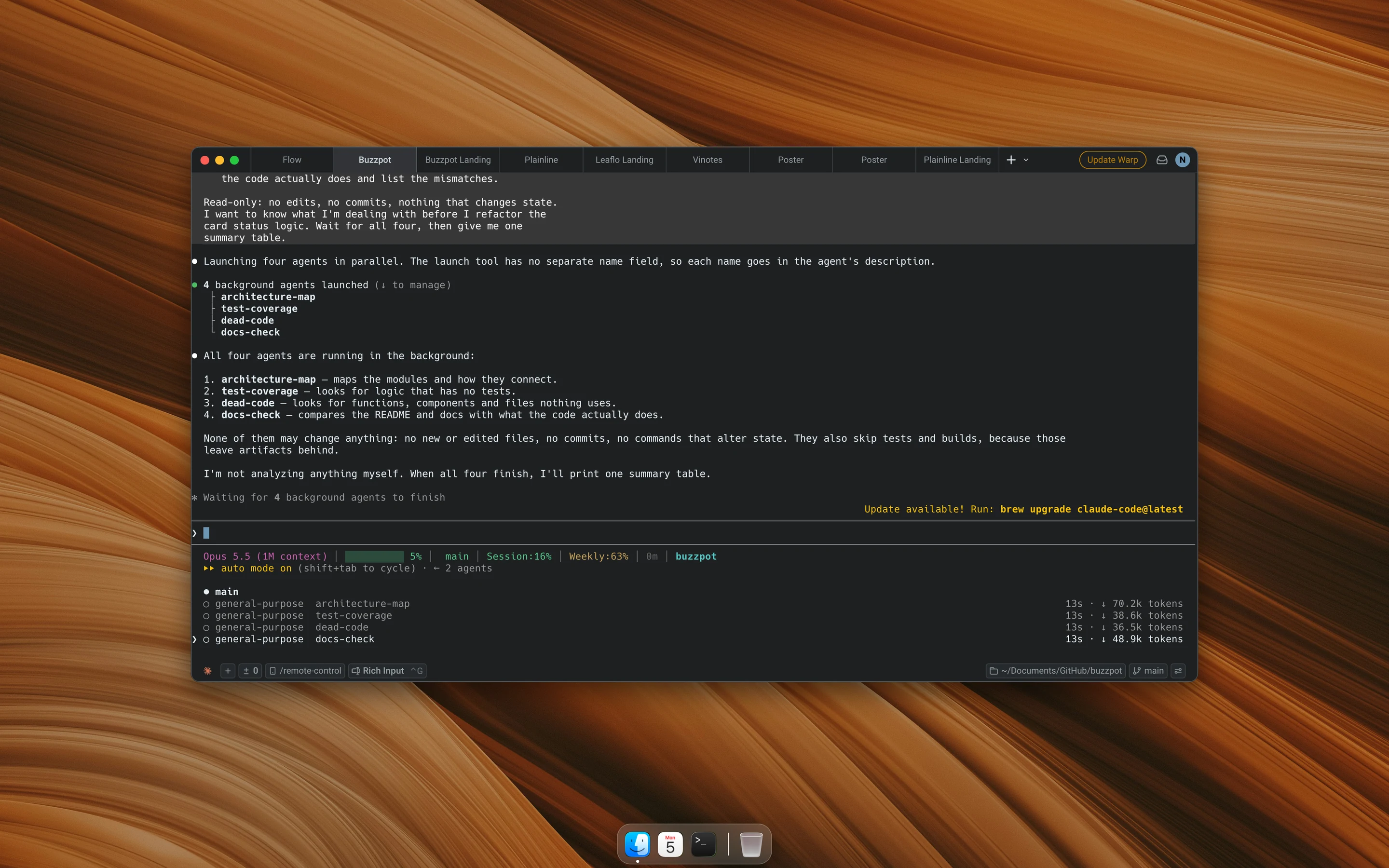Click the 'Session:16%' status text
1389x868 pixels.
(519, 556)
